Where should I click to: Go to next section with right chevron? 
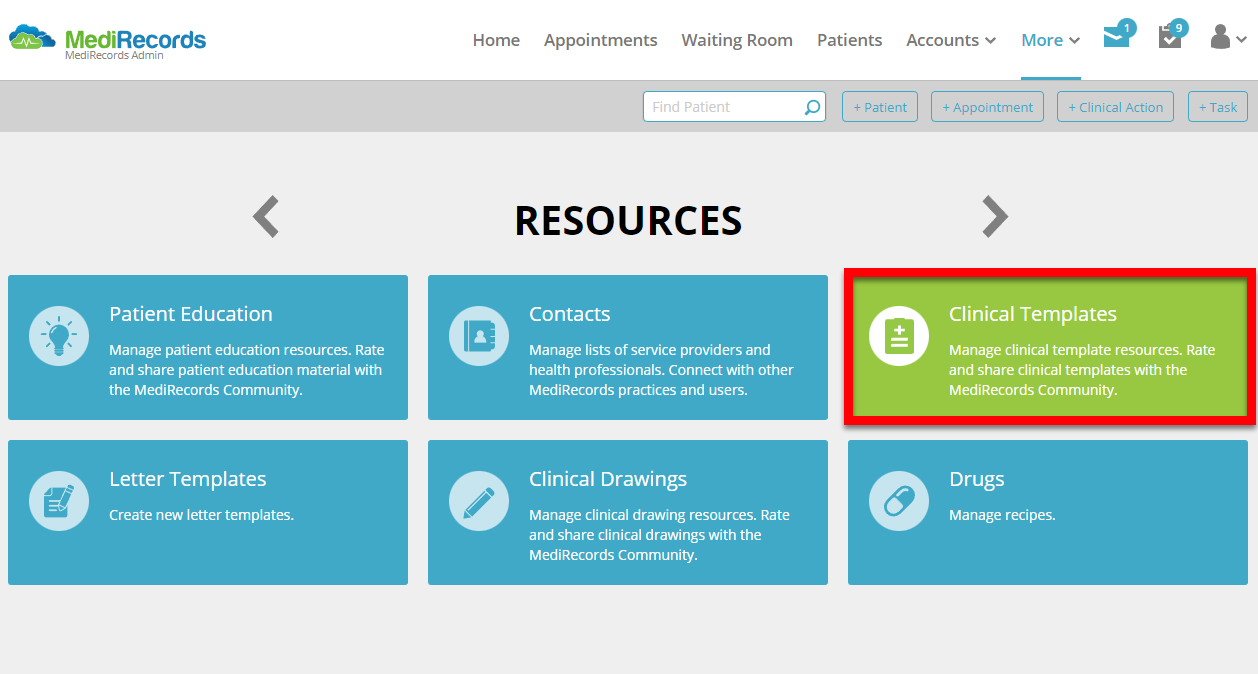pos(994,216)
